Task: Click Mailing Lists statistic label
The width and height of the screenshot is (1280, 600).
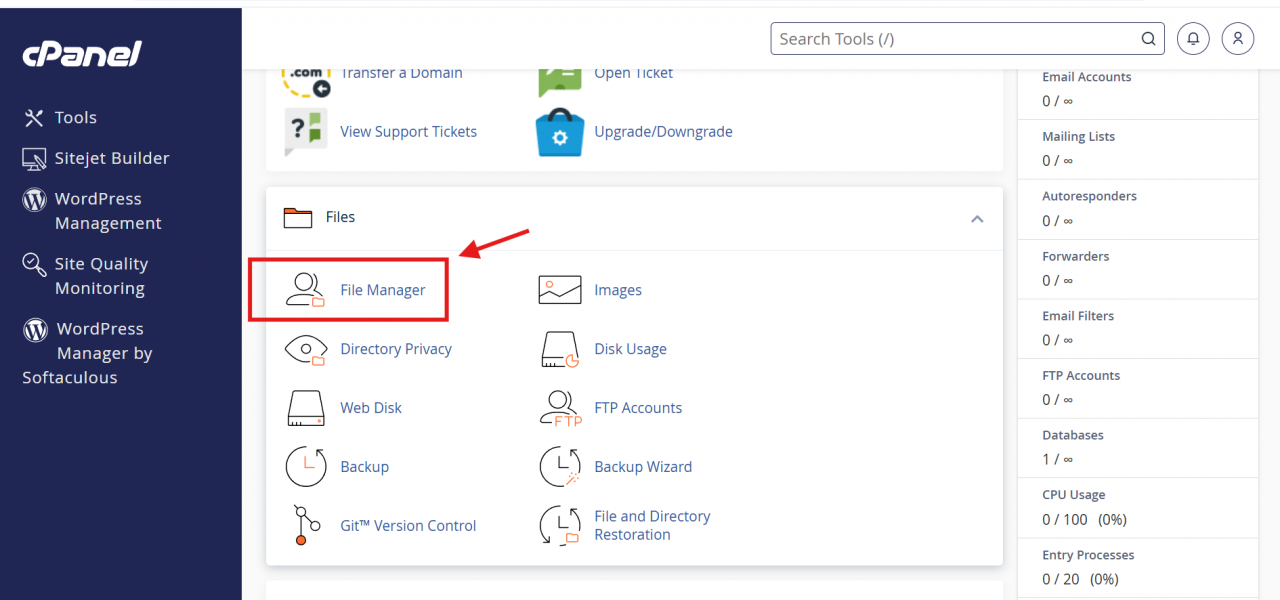Action: (x=1078, y=137)
